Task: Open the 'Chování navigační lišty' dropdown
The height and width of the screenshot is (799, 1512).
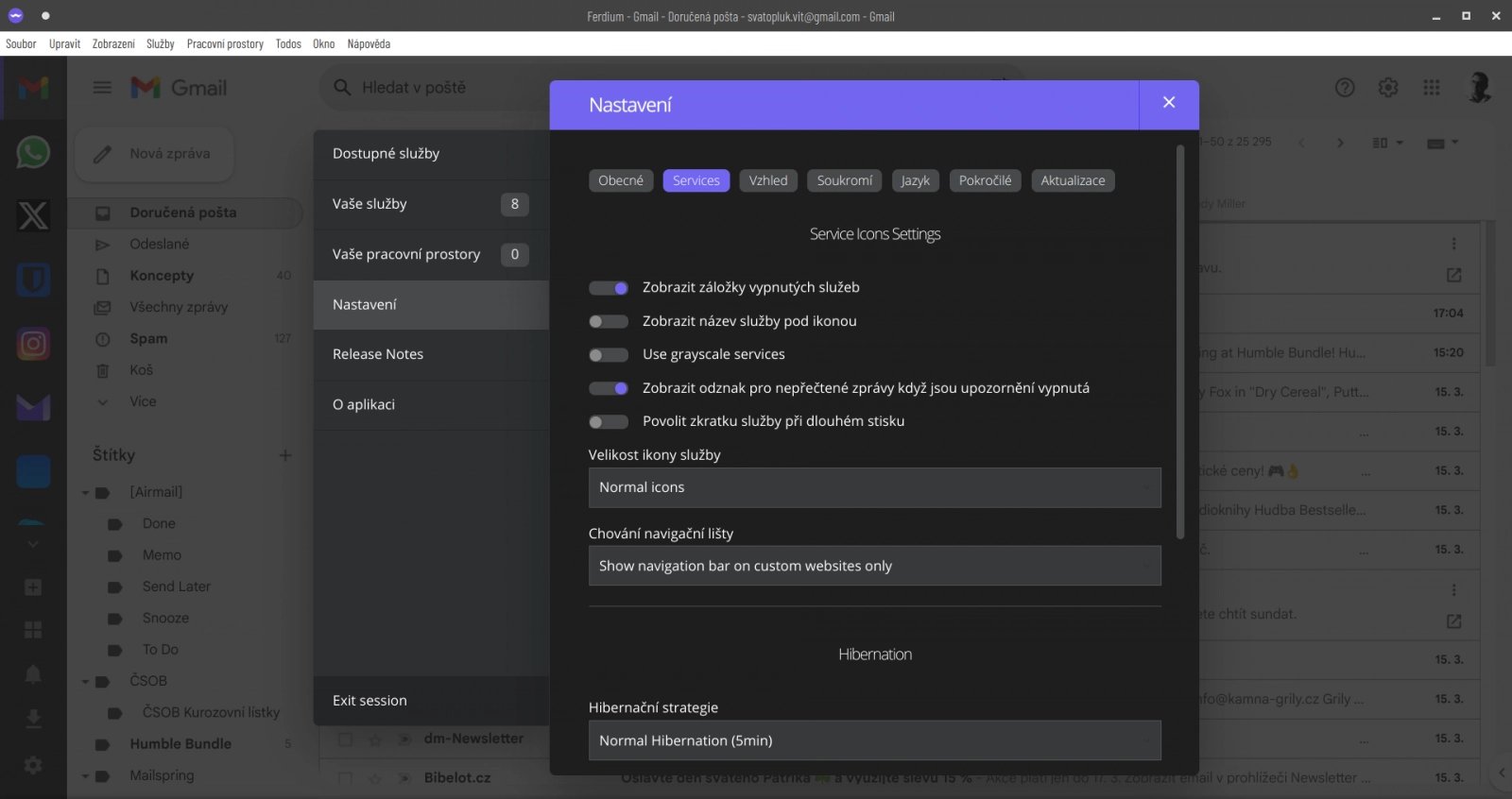Action: 874,566
